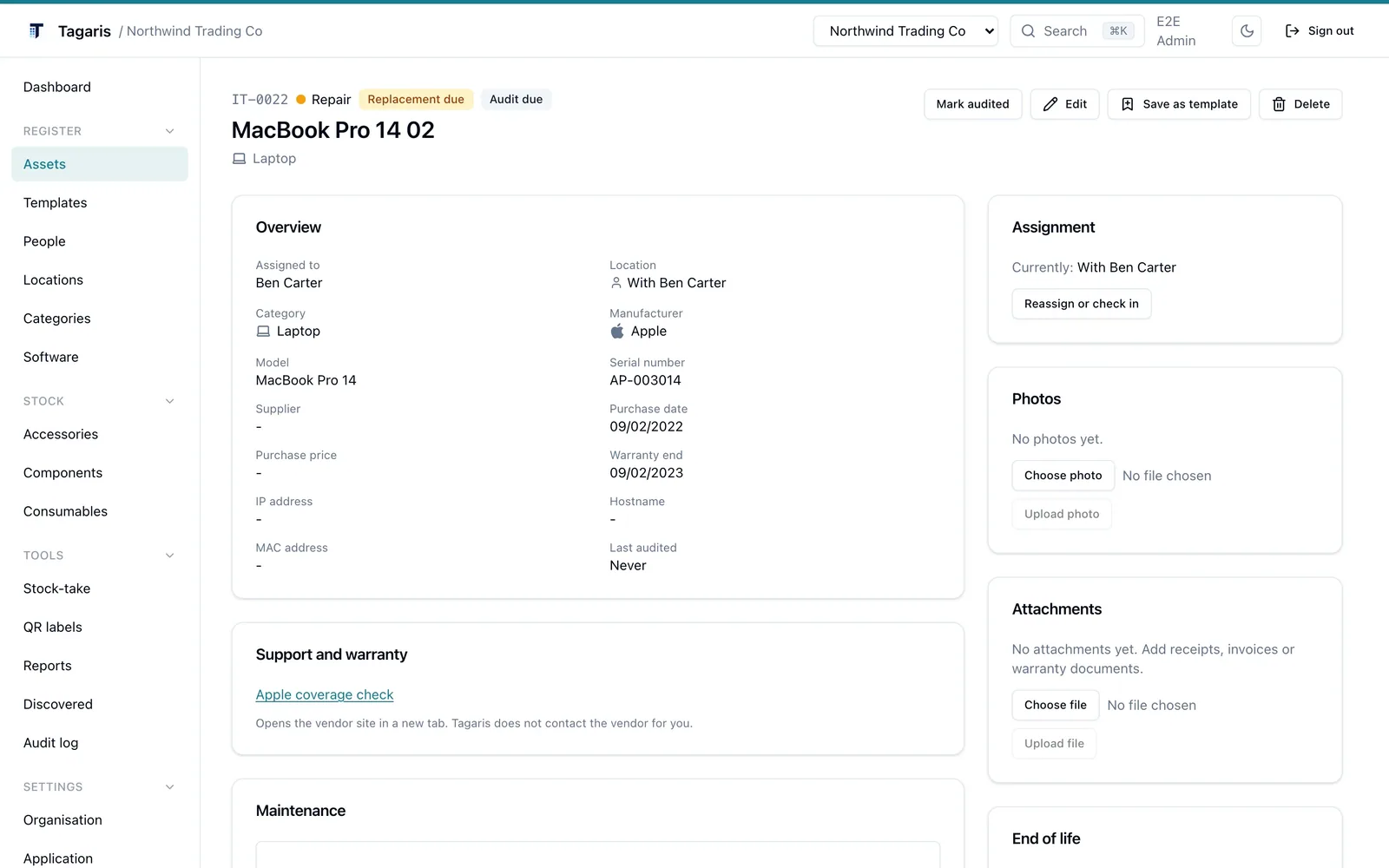Open Stock-take tool
The height and width of the screenshot is (868, 1389).
tap(100, 589)
